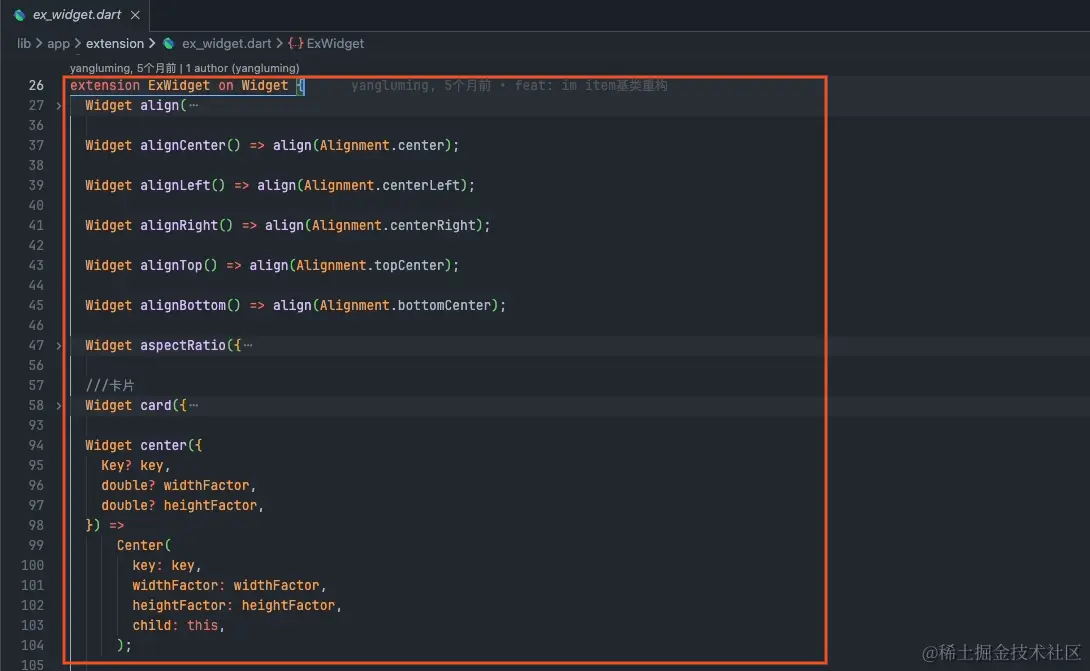This screenshot has height=671, width=1090.
Task: Click the Dart file icon on the tab
Action: [x=19, y=15]
